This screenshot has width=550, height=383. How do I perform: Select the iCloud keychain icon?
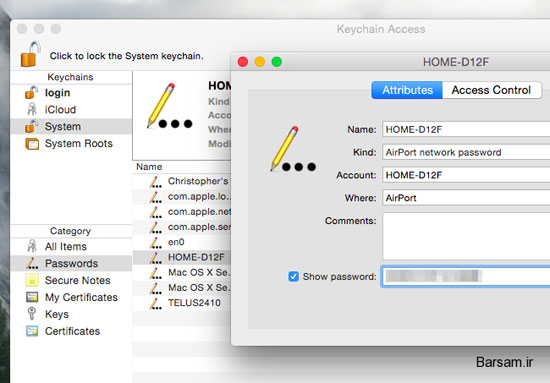(x=32, y=109)
